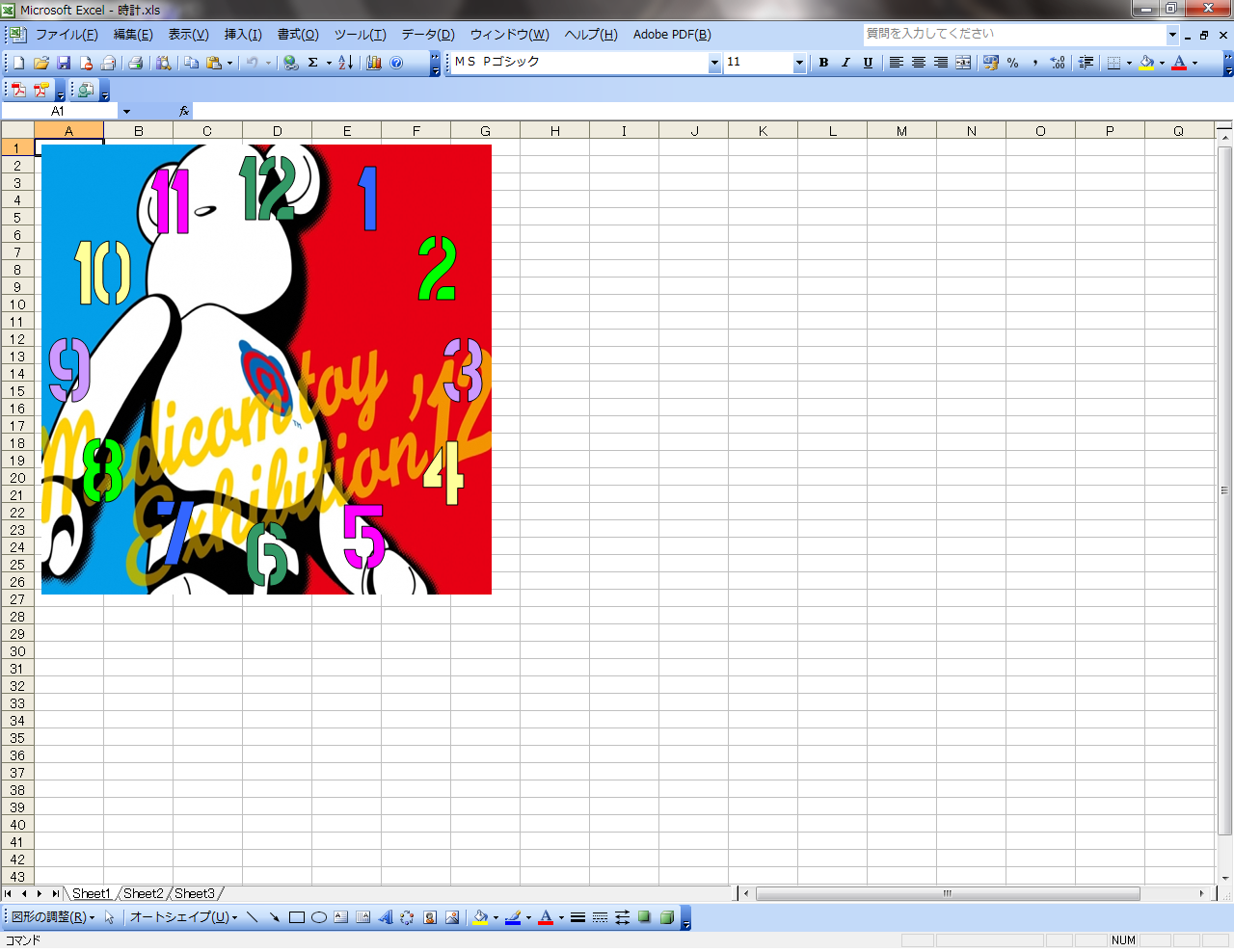
Task: Apply blue line color on drawing toolbar
Action: [513, 917]
